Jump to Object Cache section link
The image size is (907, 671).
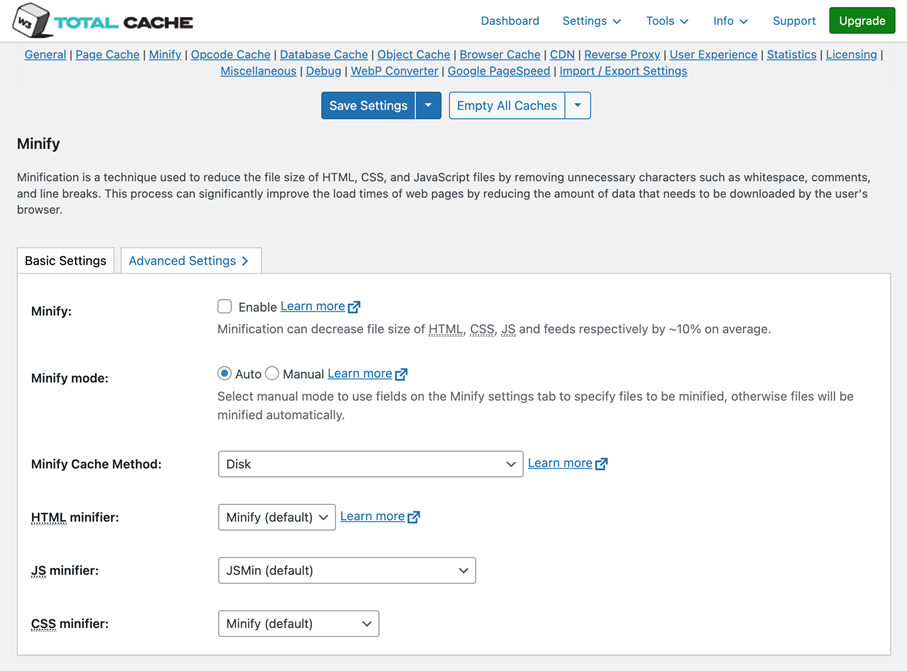[414, 54]
